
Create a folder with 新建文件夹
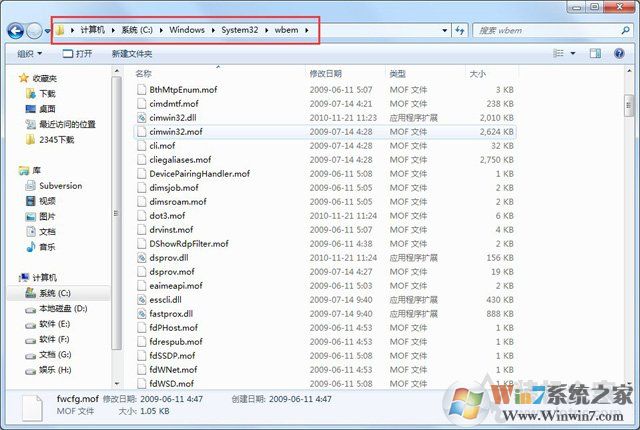[132, 53]
